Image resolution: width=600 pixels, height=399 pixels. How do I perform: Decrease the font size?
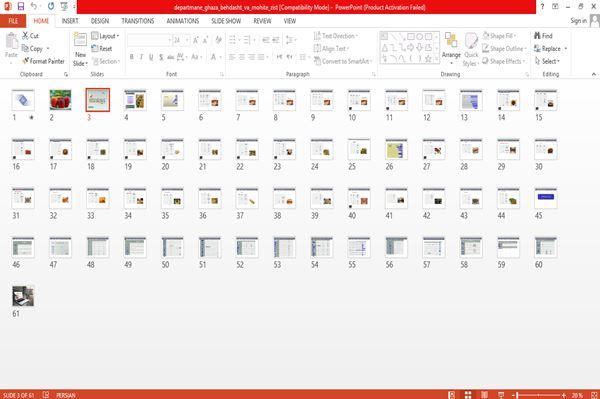(x=206, y=40)
